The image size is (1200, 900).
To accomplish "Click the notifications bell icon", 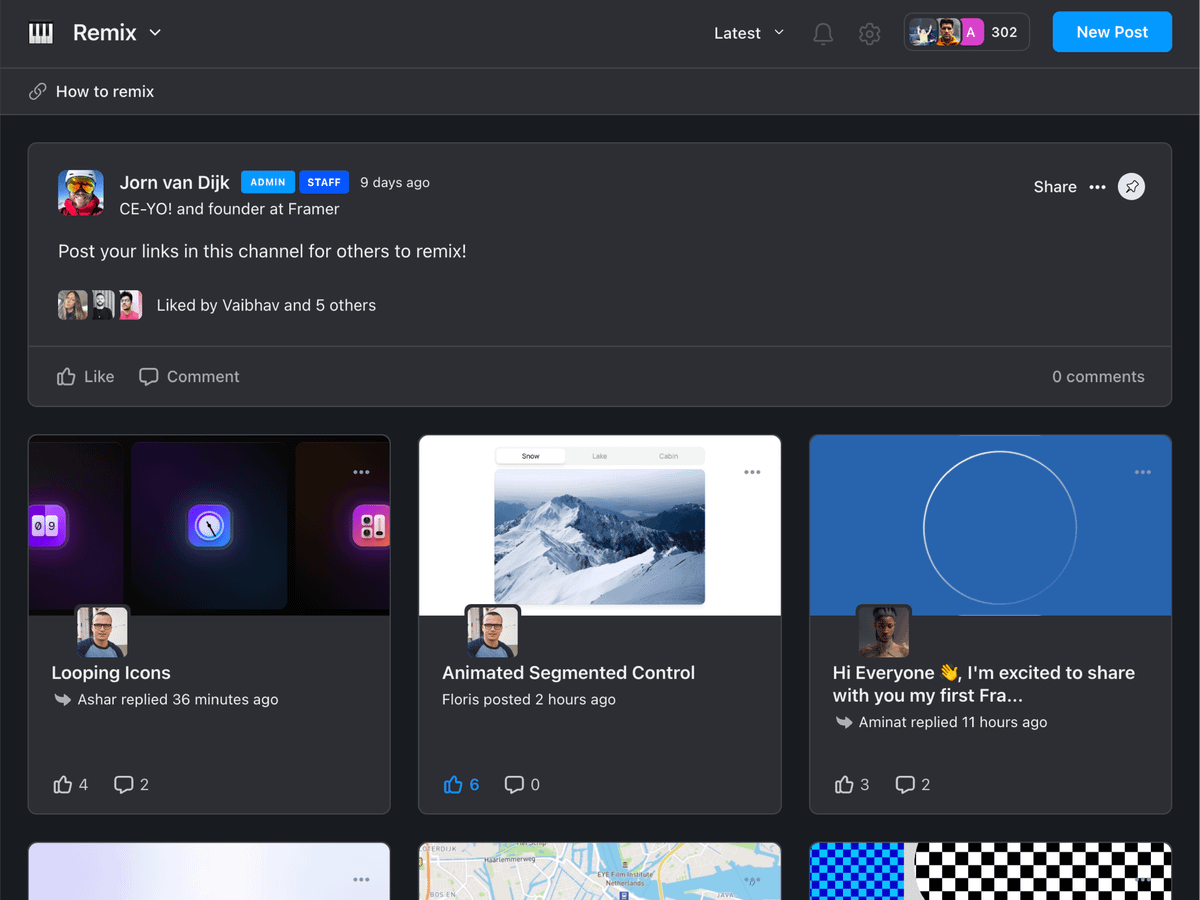I will [823, 33].
